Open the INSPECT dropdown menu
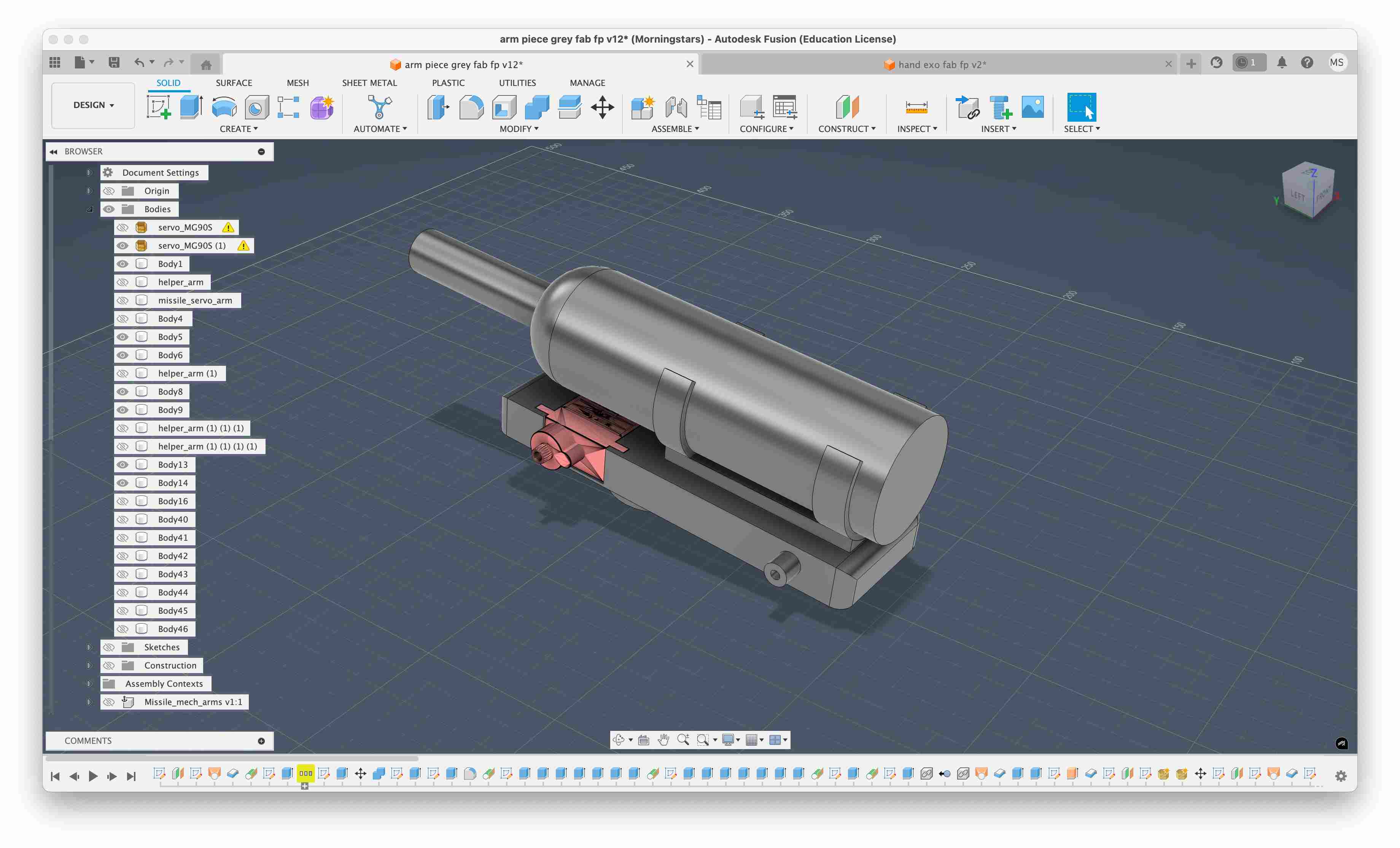This screenshot has height=848, width=1400. click(917, 129)
